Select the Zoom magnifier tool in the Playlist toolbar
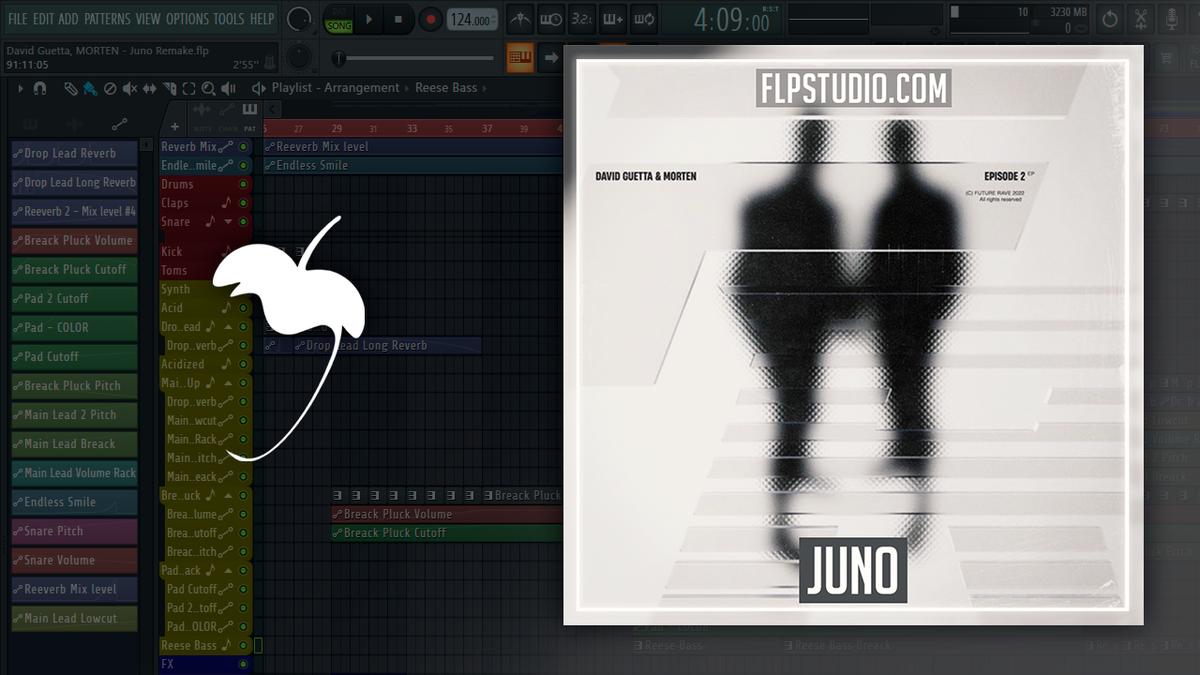 (209, 88)
